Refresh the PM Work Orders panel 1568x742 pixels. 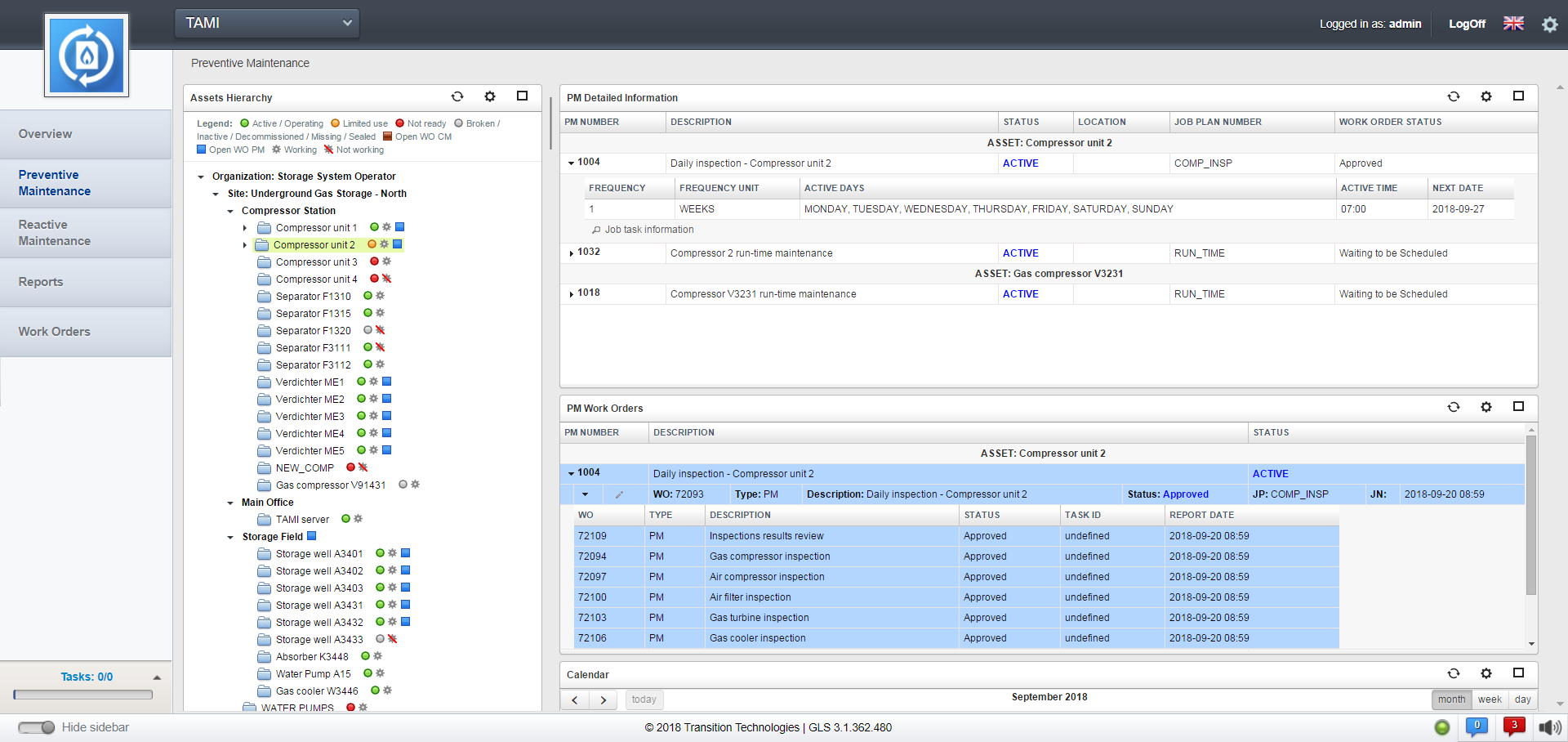click(1454, 407)
